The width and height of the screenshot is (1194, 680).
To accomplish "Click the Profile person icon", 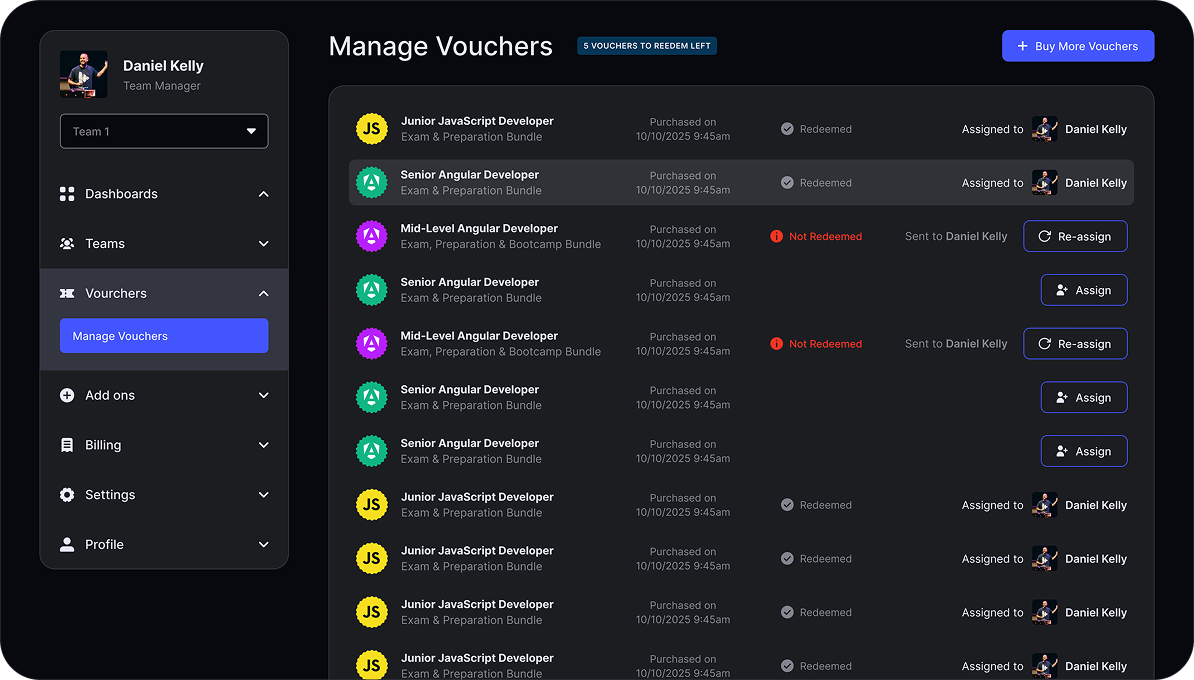I will (67, 544).
